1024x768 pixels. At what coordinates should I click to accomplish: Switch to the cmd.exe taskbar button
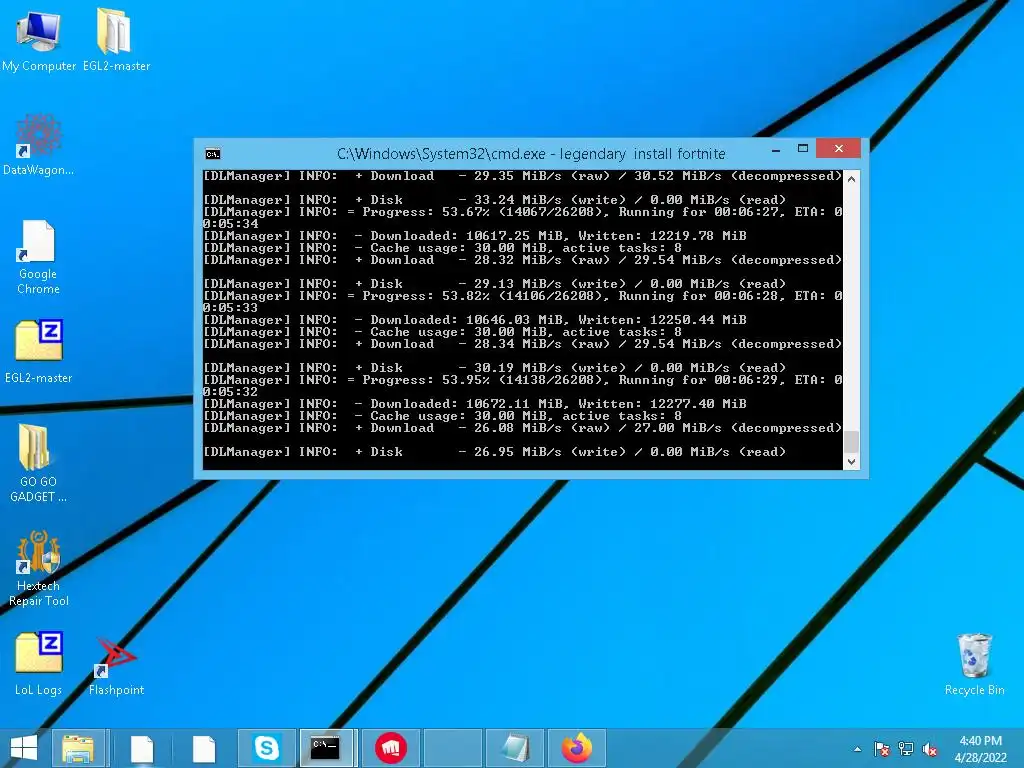(325, 748)
